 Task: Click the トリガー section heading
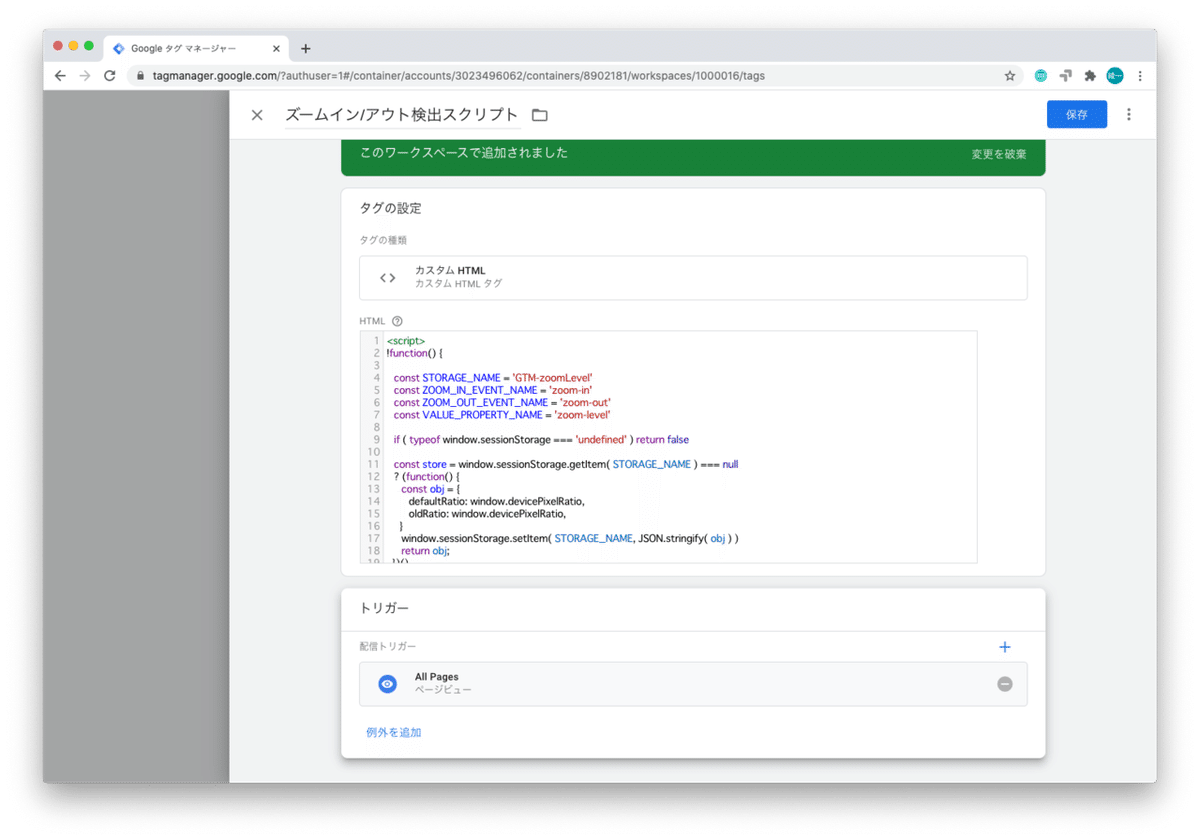coord(384,608)
